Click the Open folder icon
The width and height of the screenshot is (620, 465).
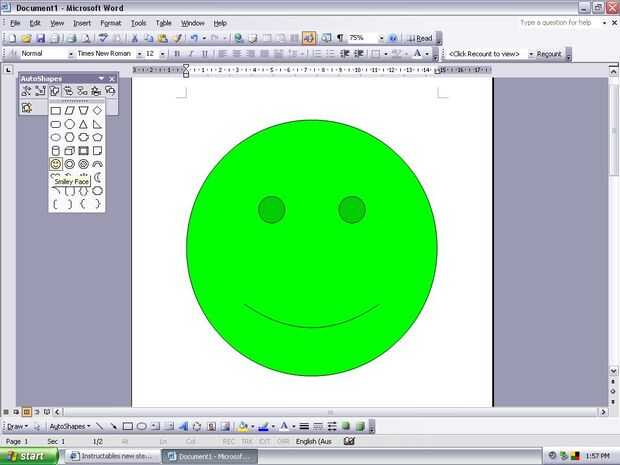click(x=26, y=38)
